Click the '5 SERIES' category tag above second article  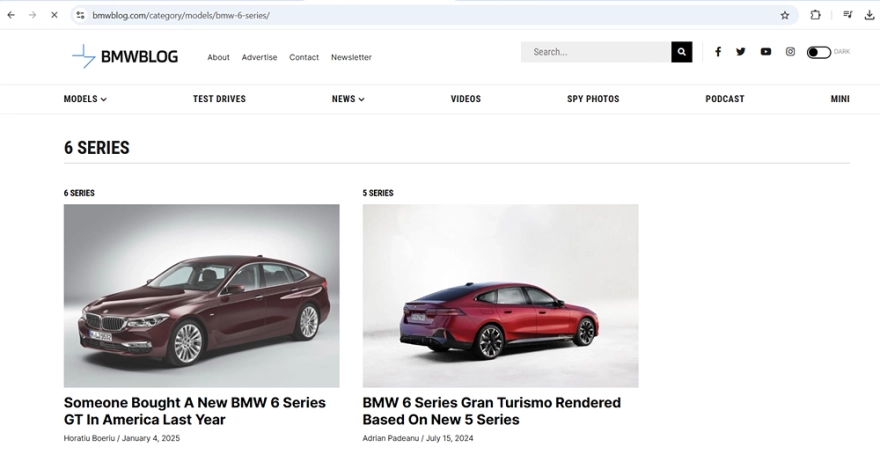pyautogui.click(x=378, y=193)
